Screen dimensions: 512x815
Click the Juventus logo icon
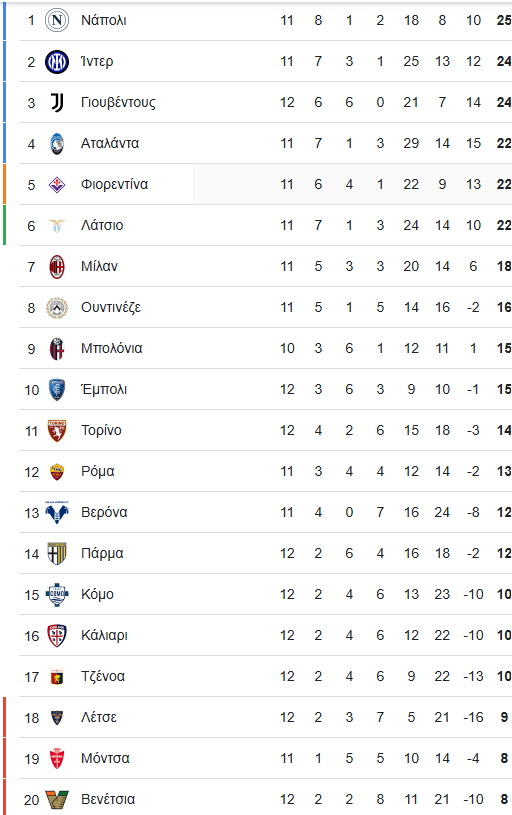57,102
